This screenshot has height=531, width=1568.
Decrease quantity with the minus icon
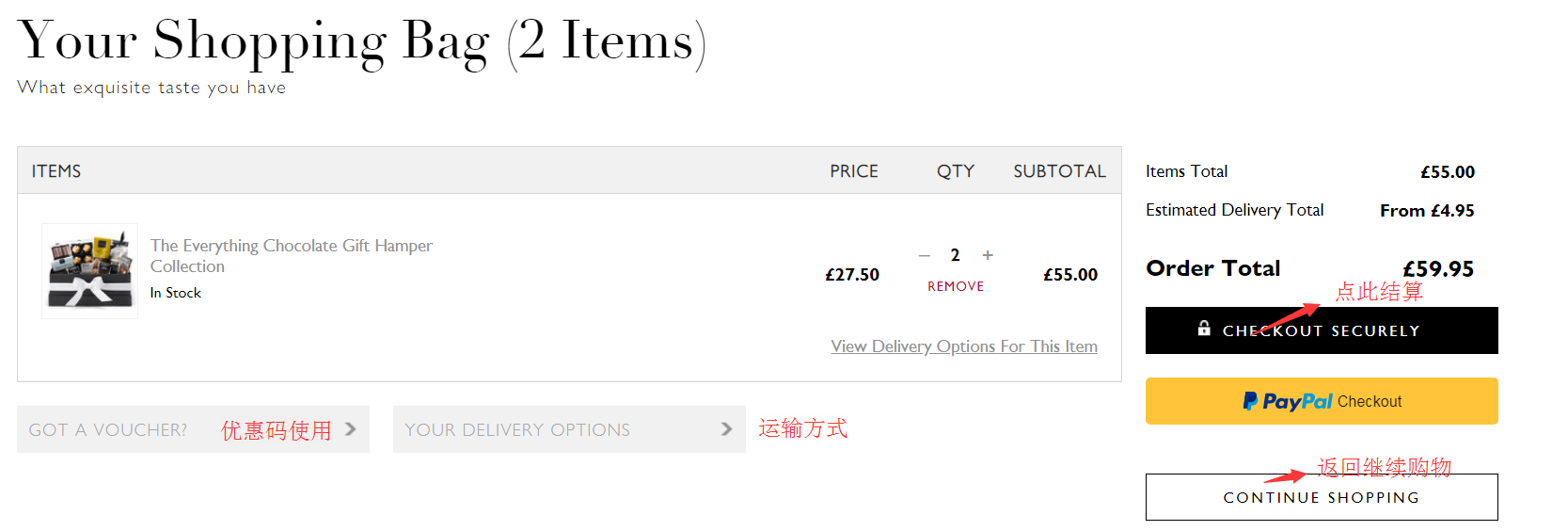coord(925,255)
